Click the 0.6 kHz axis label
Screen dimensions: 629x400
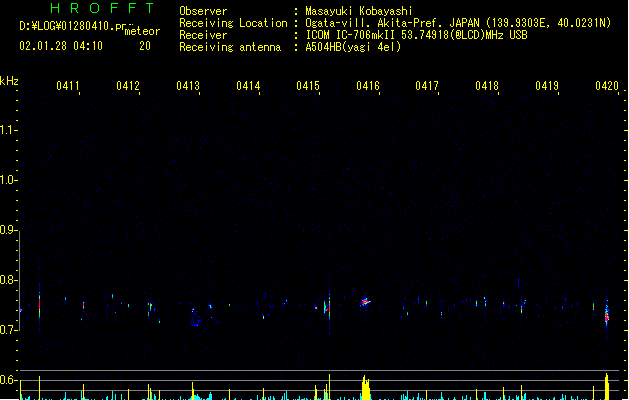[8, 380]
